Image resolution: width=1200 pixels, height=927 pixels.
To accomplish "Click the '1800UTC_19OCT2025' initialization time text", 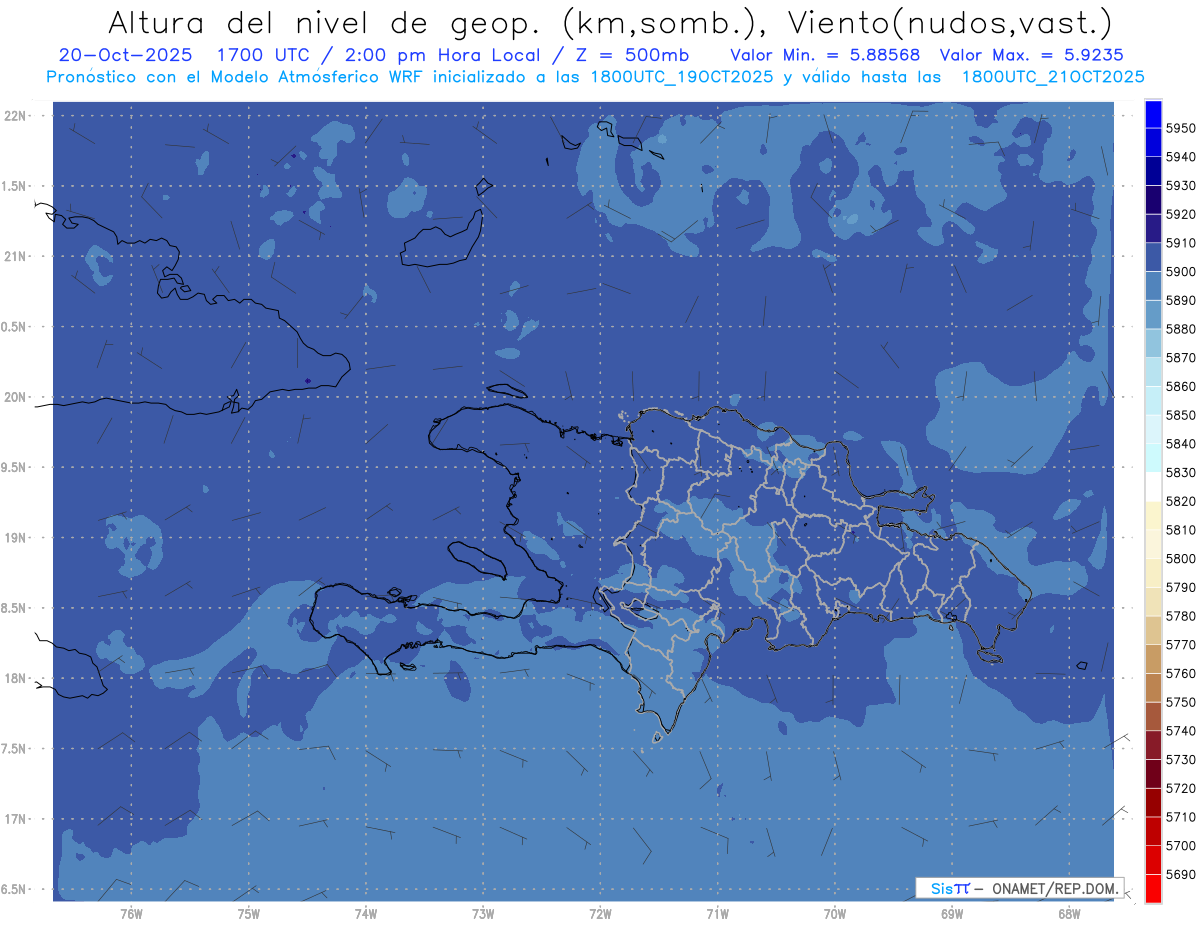I will pos(682,77).
